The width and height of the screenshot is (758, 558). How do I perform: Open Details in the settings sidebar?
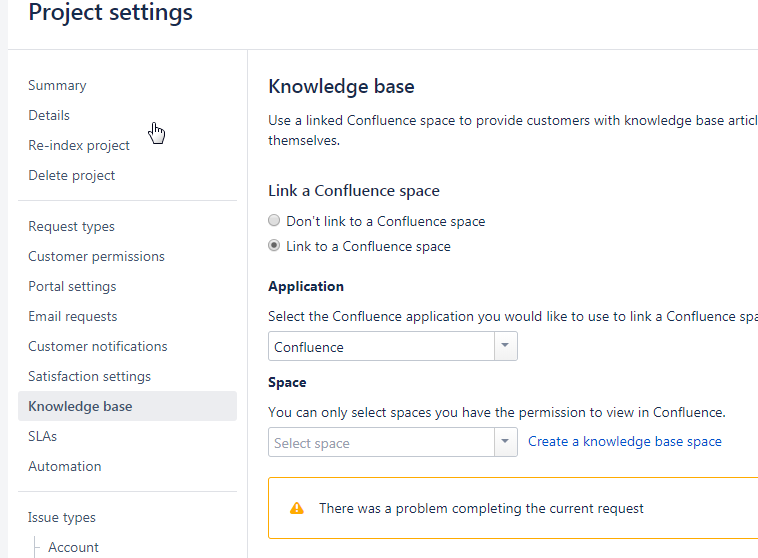pyautogui.click(x=49, y=115)
